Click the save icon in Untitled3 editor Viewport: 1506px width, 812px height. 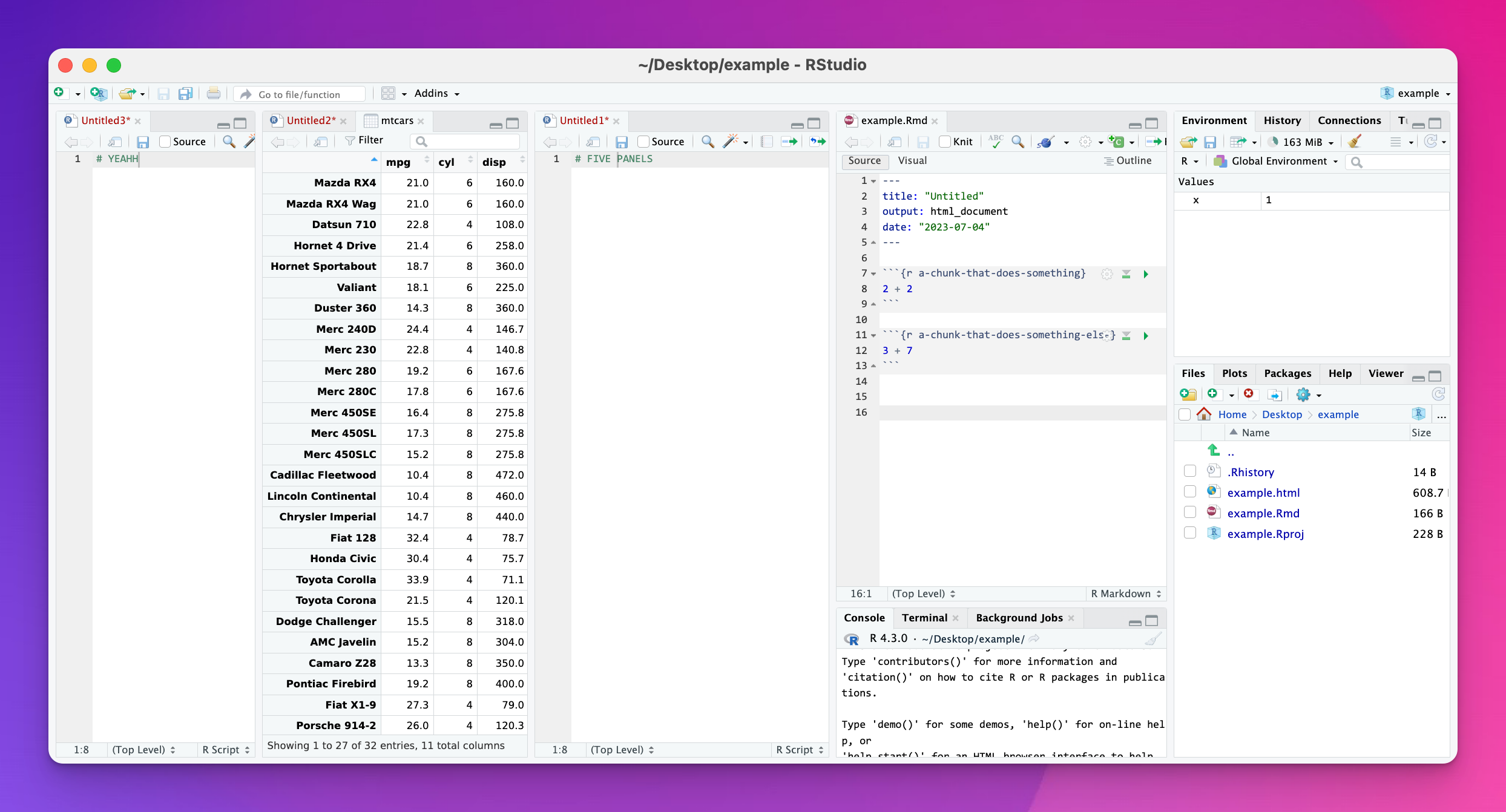[x=143, y=142]
